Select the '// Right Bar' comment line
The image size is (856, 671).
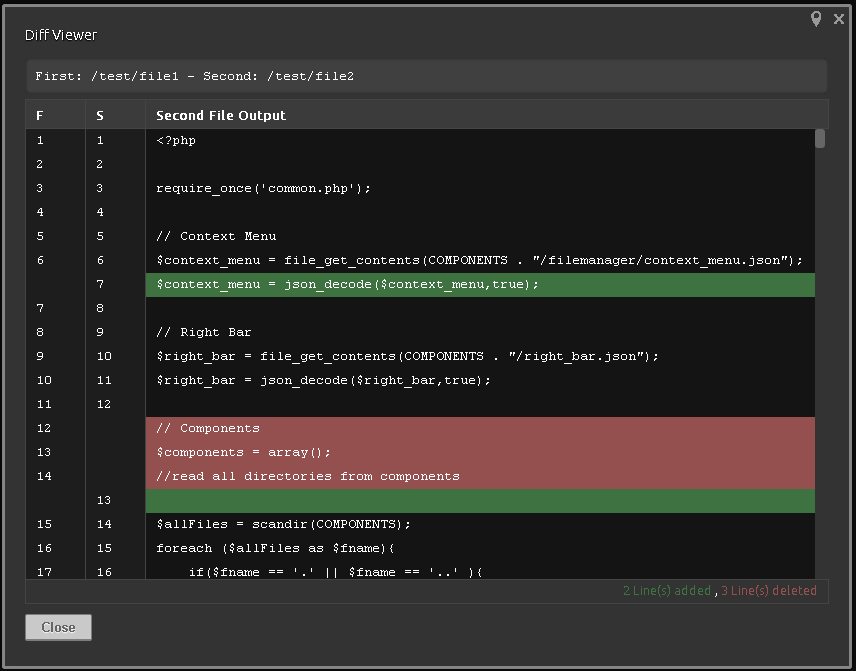[204, 332]
